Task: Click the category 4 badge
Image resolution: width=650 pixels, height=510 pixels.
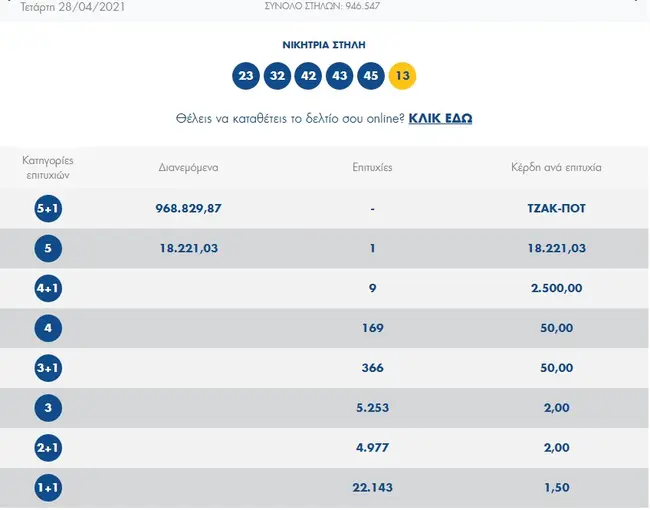Action: click(48, 328)
